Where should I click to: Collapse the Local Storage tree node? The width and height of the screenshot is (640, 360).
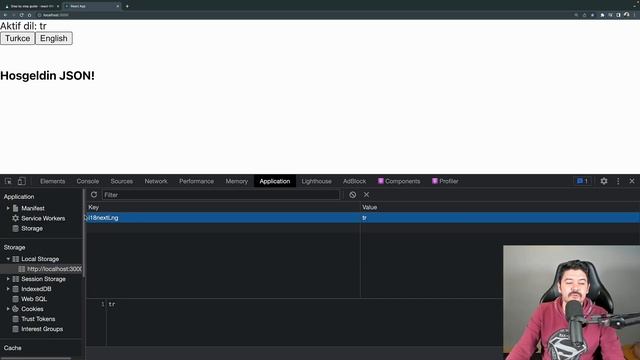click(8, 259)
